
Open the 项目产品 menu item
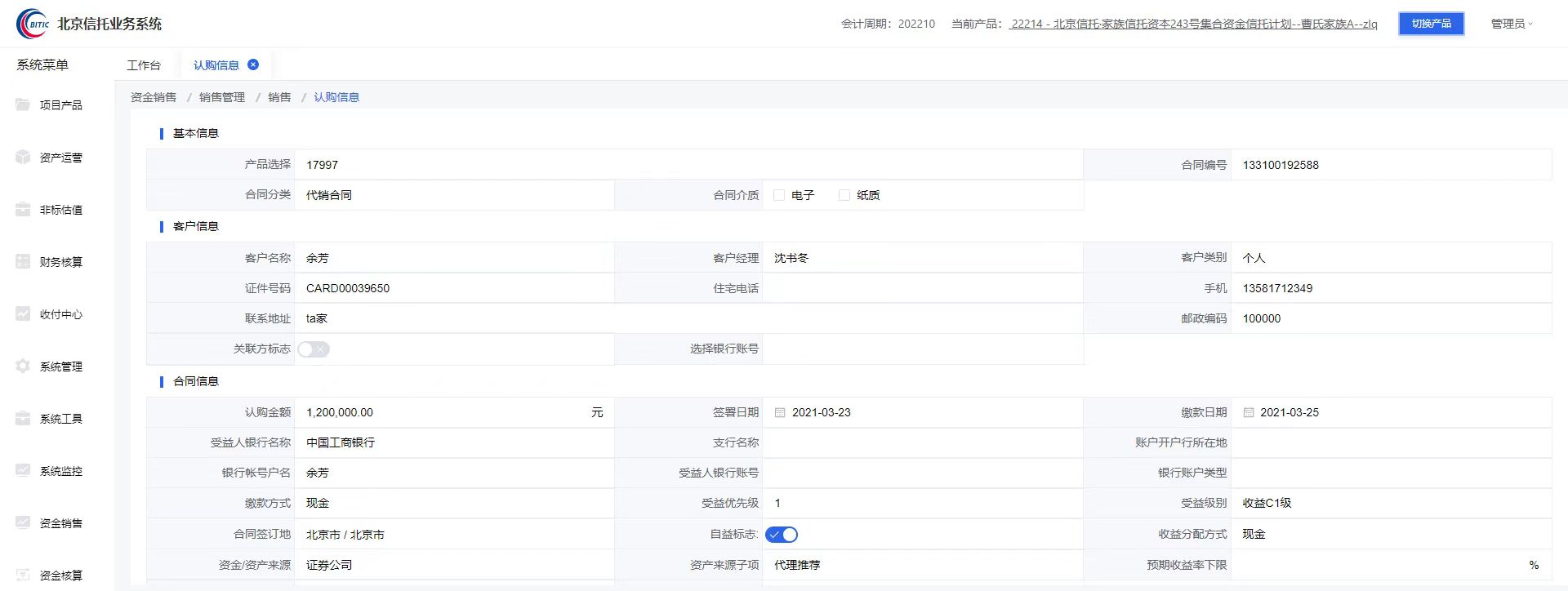pyautogui.click(x=61, y=104)
